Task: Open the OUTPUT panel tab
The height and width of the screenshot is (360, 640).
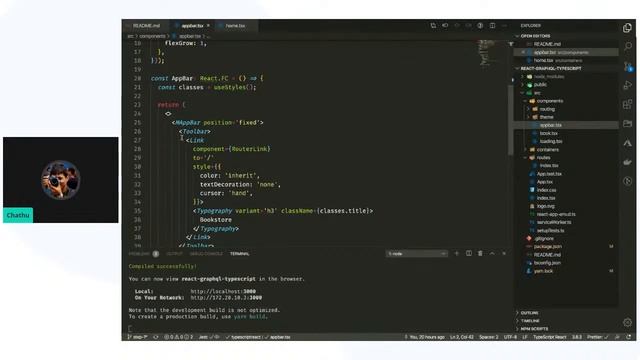Action: click(174, 254)
